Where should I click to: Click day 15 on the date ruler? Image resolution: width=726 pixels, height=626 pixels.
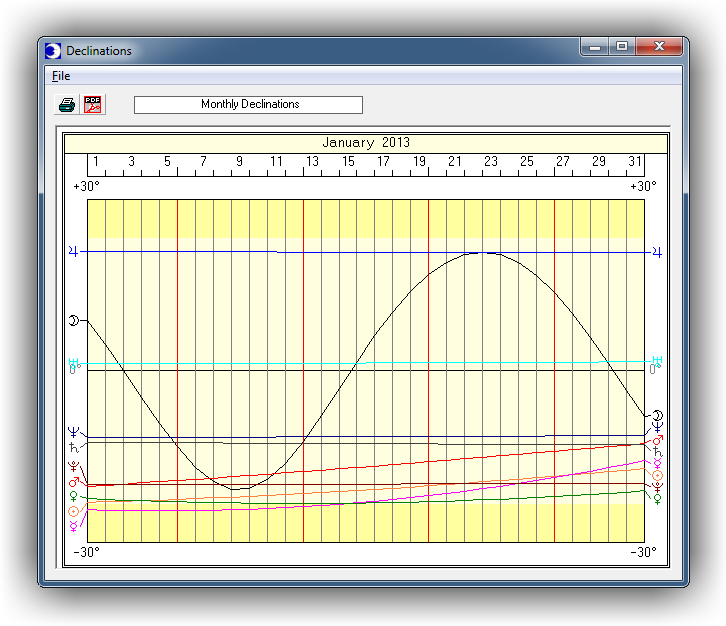348,161
